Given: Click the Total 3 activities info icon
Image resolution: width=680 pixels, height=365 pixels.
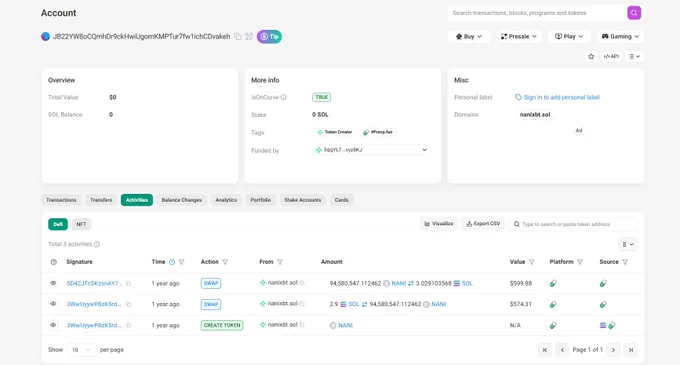Looking at the screenshot, I should 97,244.
